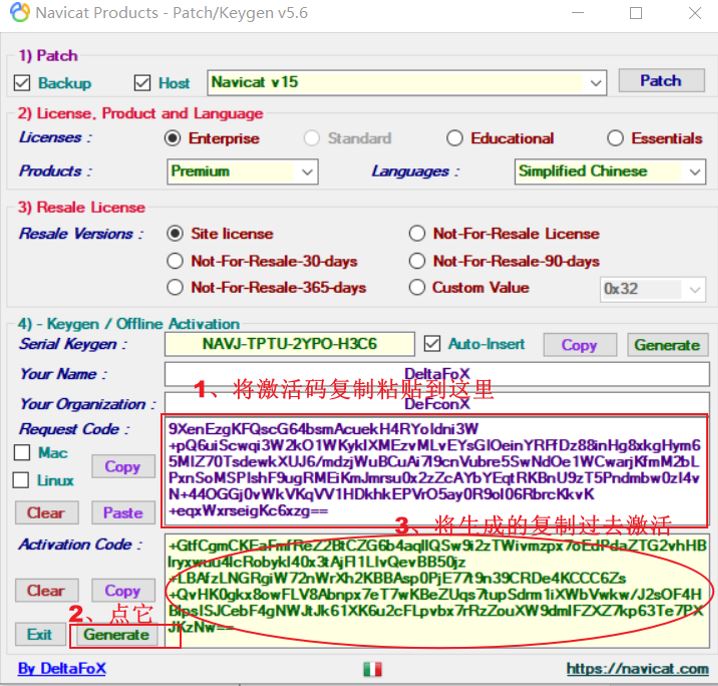Open the Languages dropdown showing Simplified Chinese
The image size is (718, 686).
click(x=610, y=172)
